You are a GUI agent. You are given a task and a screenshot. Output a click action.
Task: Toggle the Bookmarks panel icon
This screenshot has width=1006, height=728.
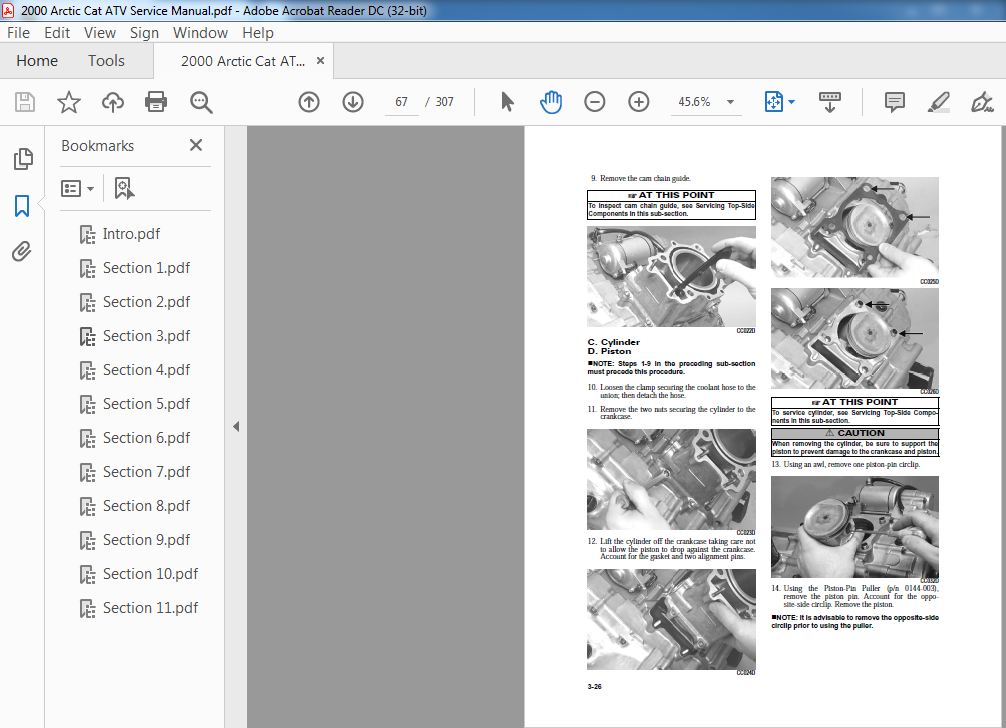(22, 206)
